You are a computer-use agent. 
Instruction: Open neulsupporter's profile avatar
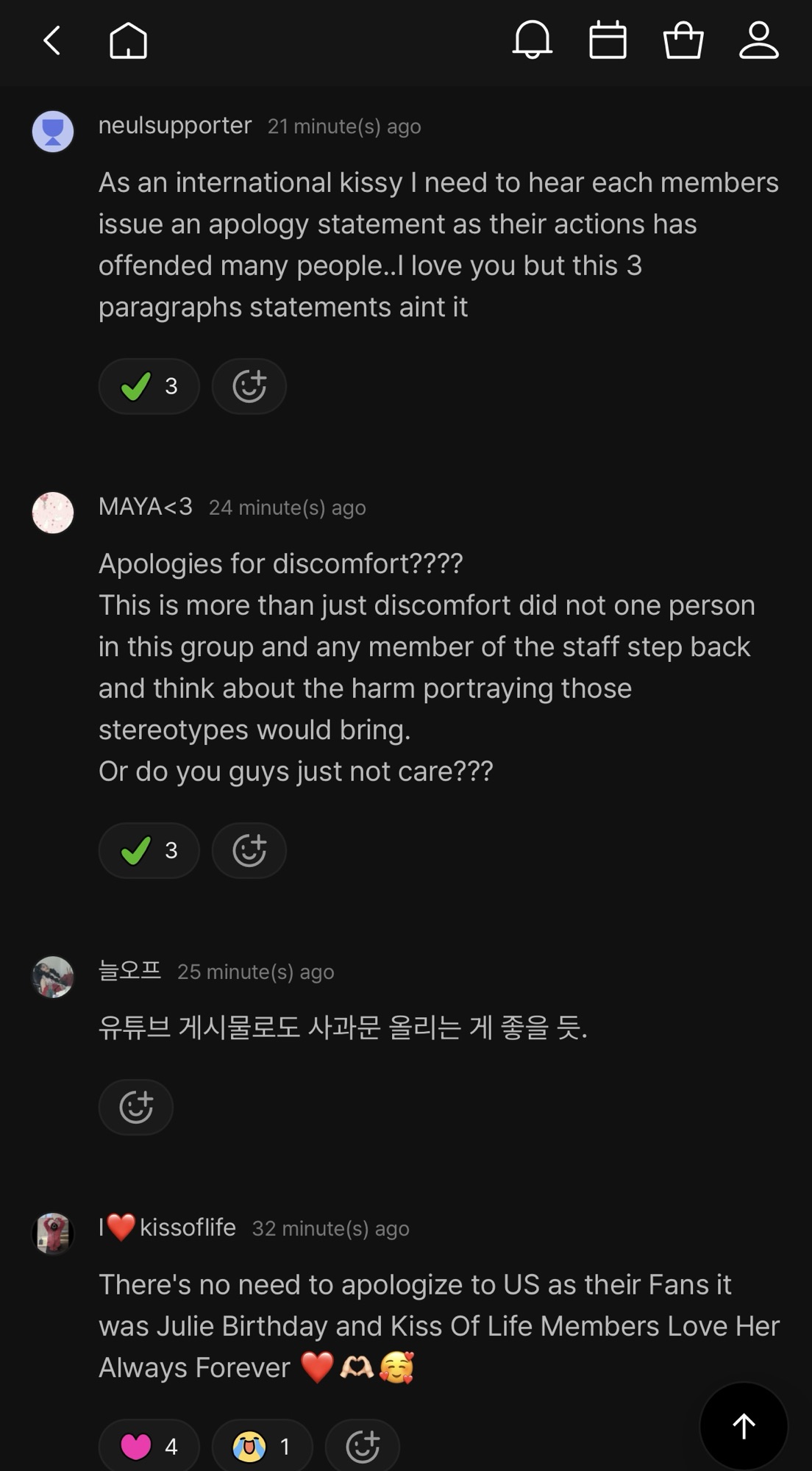[53, 132]
